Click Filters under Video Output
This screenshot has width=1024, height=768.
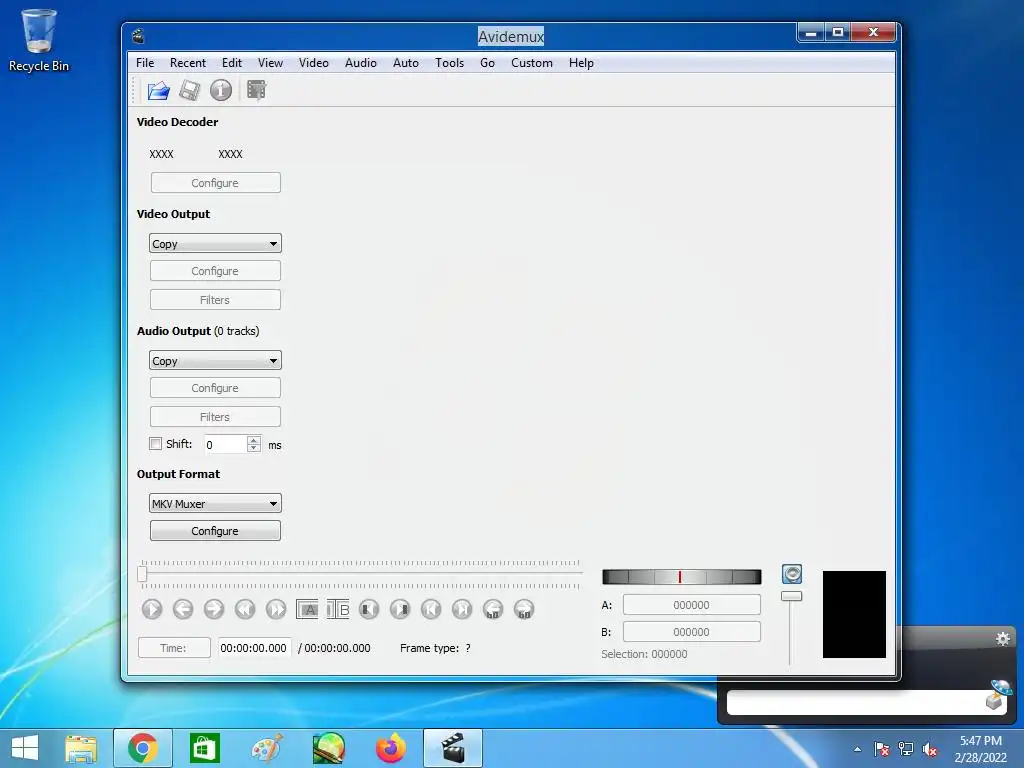click(216, 300)
